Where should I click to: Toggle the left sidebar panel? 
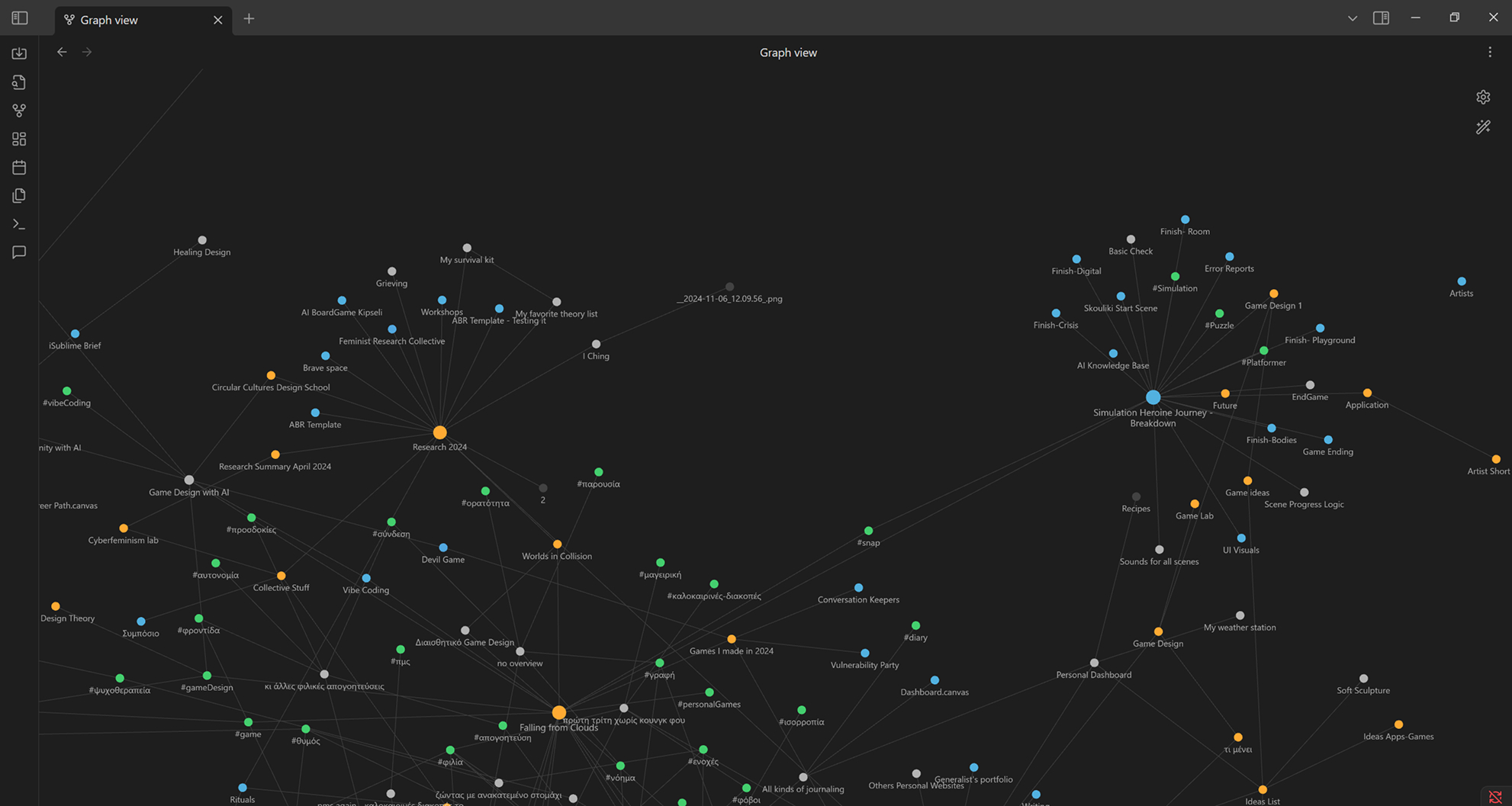[20, 18]
